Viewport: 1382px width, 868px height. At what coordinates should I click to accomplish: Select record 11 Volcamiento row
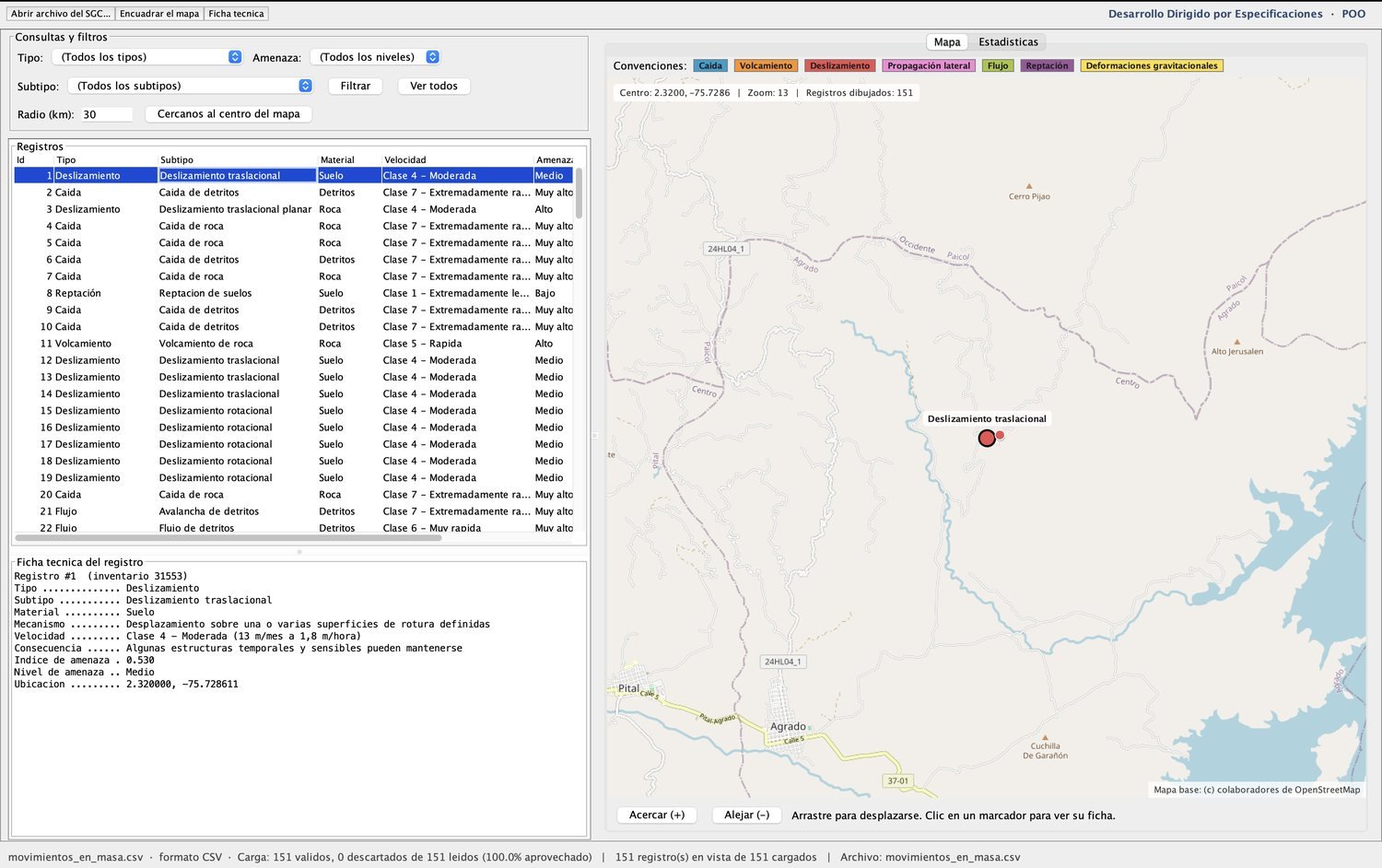click(293, 344)
